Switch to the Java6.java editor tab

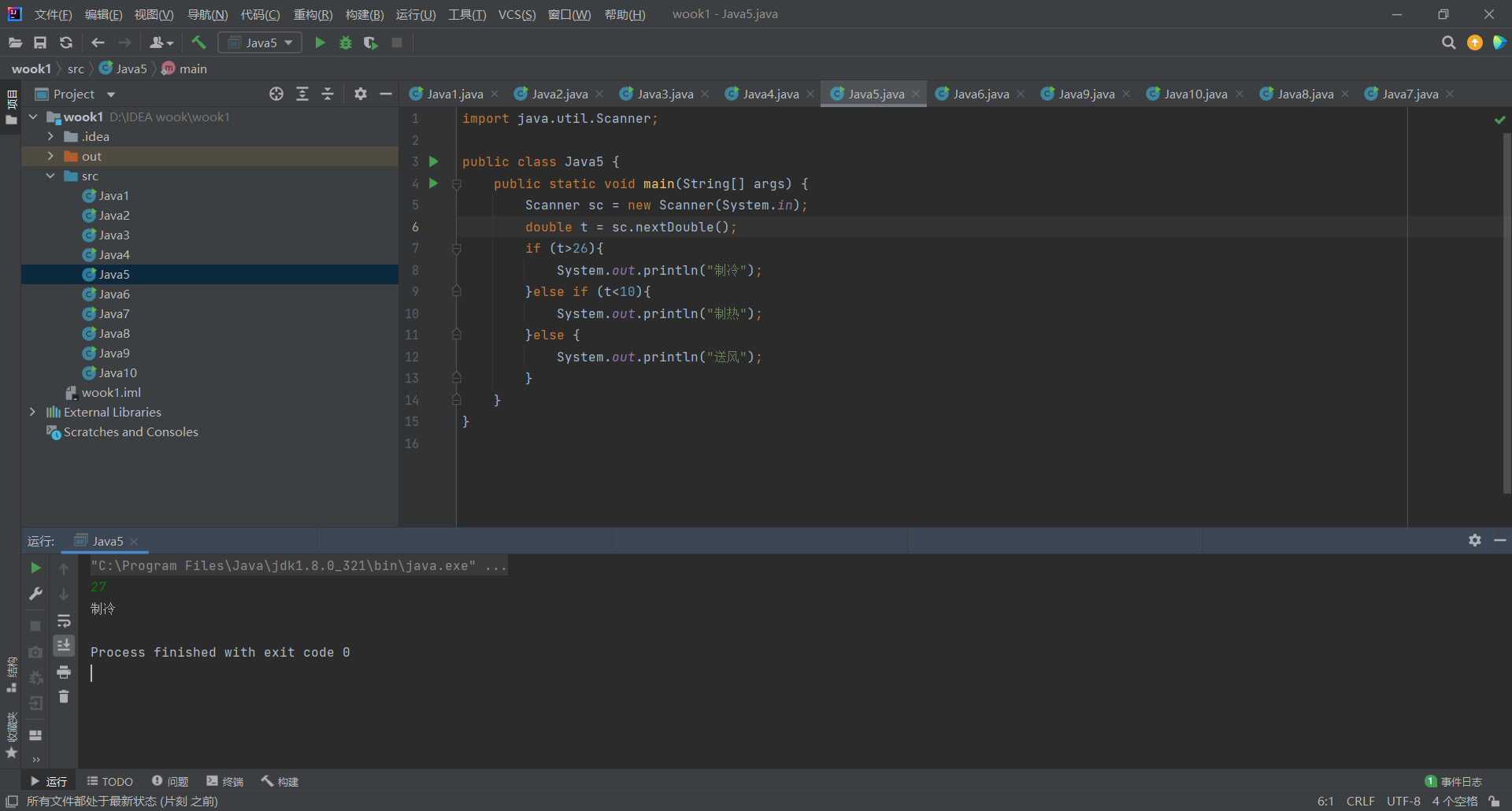[x=980, y=94]
